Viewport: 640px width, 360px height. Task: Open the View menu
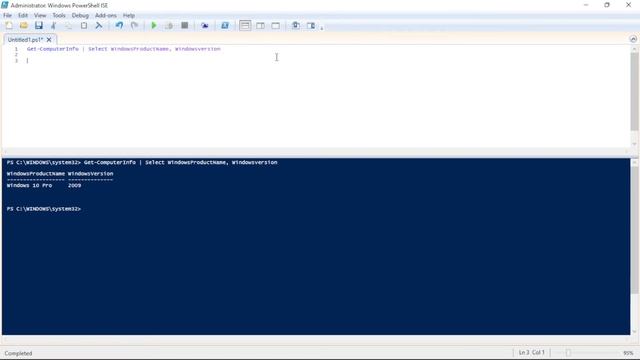(40, 15)
